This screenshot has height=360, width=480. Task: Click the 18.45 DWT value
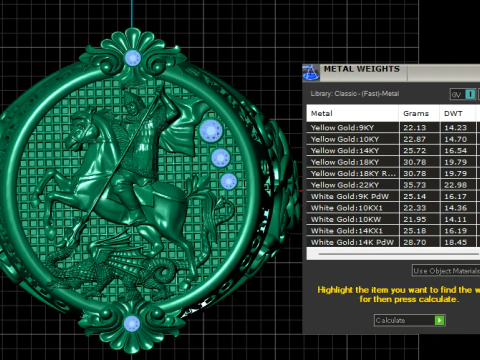[x=455, y=242]
